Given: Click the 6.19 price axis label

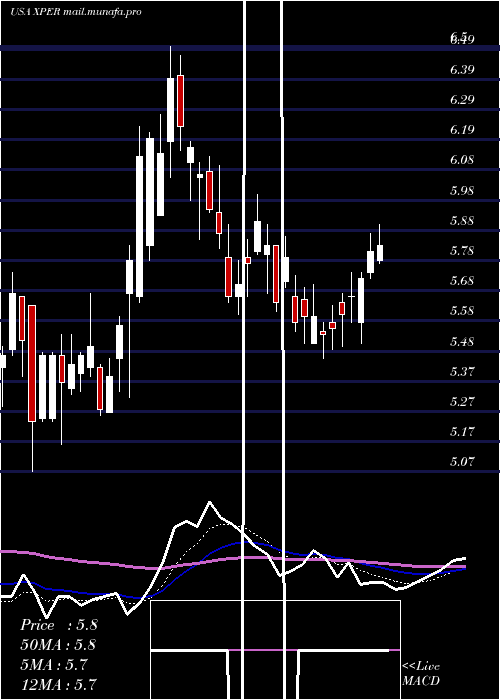Looking at the screenshot, I should click(462, 129).
